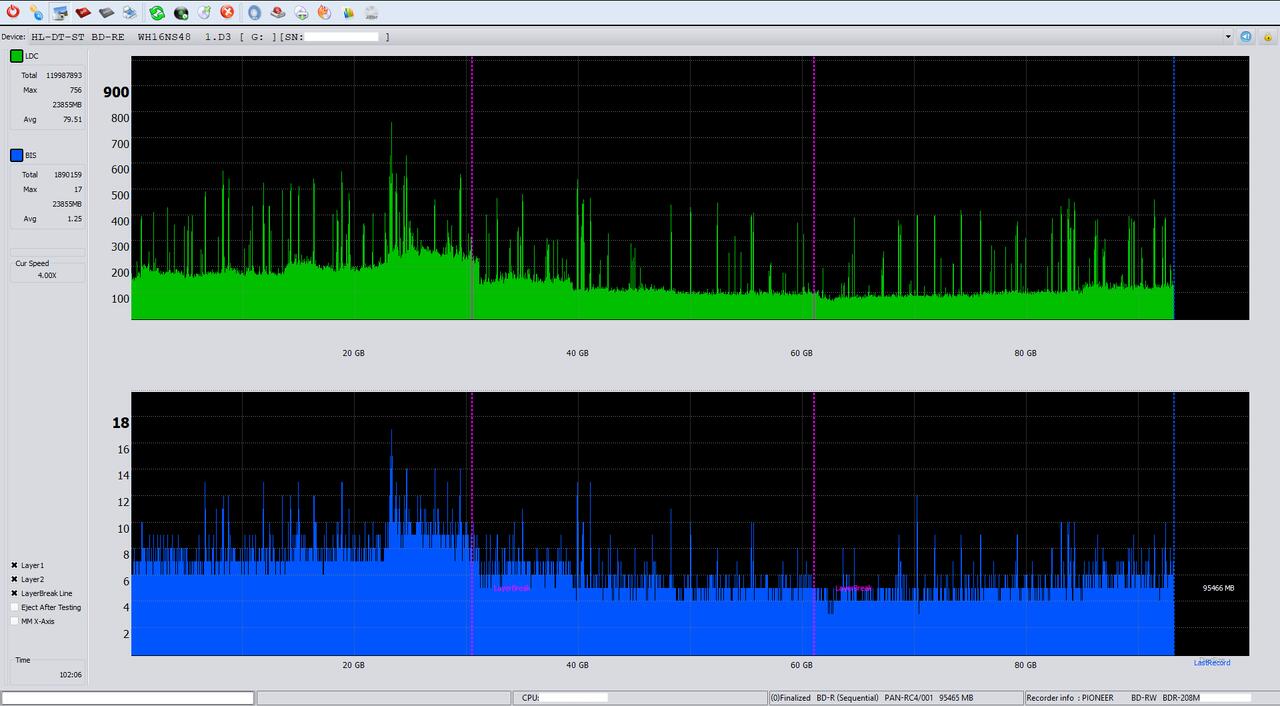Click the CPU usage field in status bar

[x=640, y=698]
